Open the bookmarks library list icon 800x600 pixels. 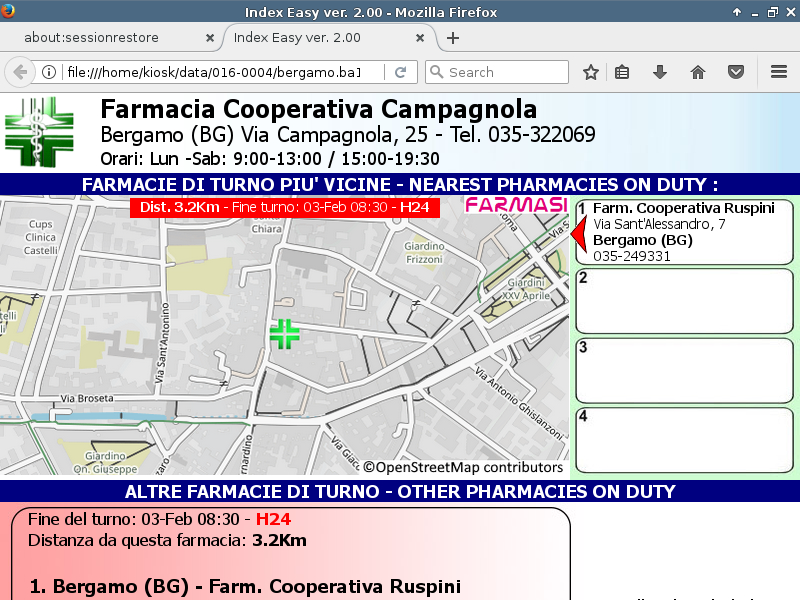pos(622,72)
